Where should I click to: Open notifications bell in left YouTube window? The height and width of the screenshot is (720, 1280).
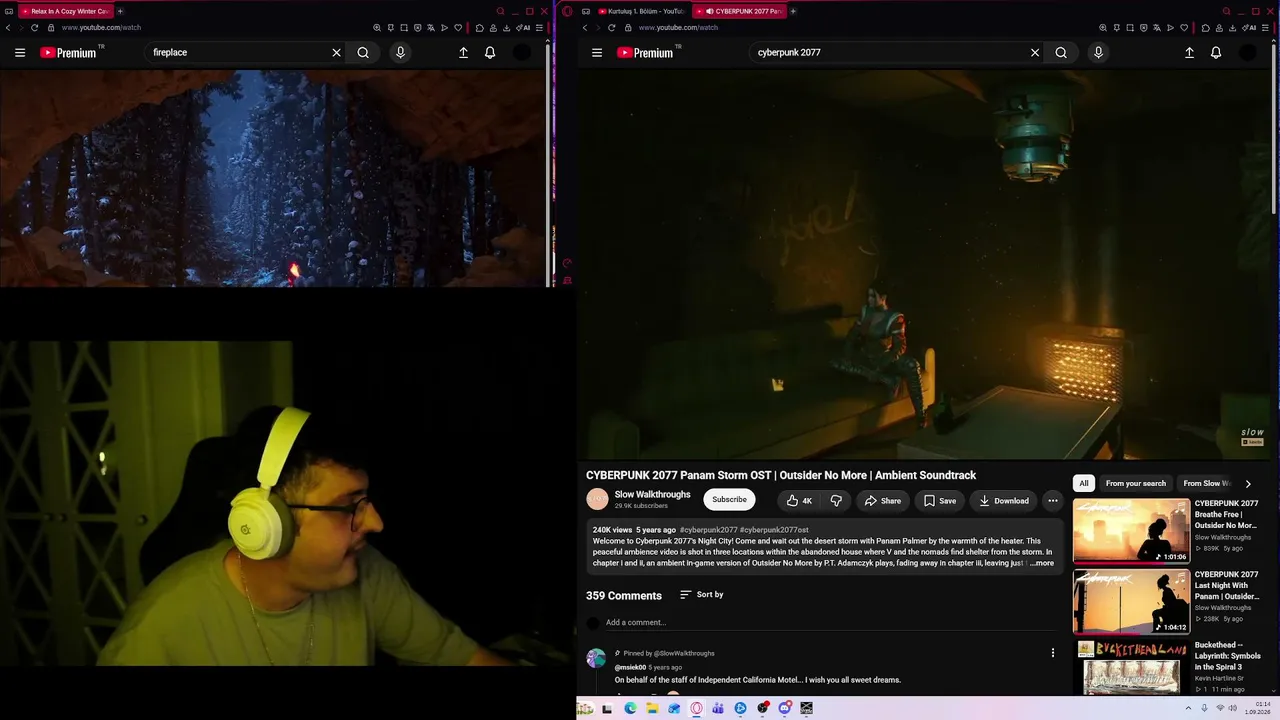click(490, 53)
